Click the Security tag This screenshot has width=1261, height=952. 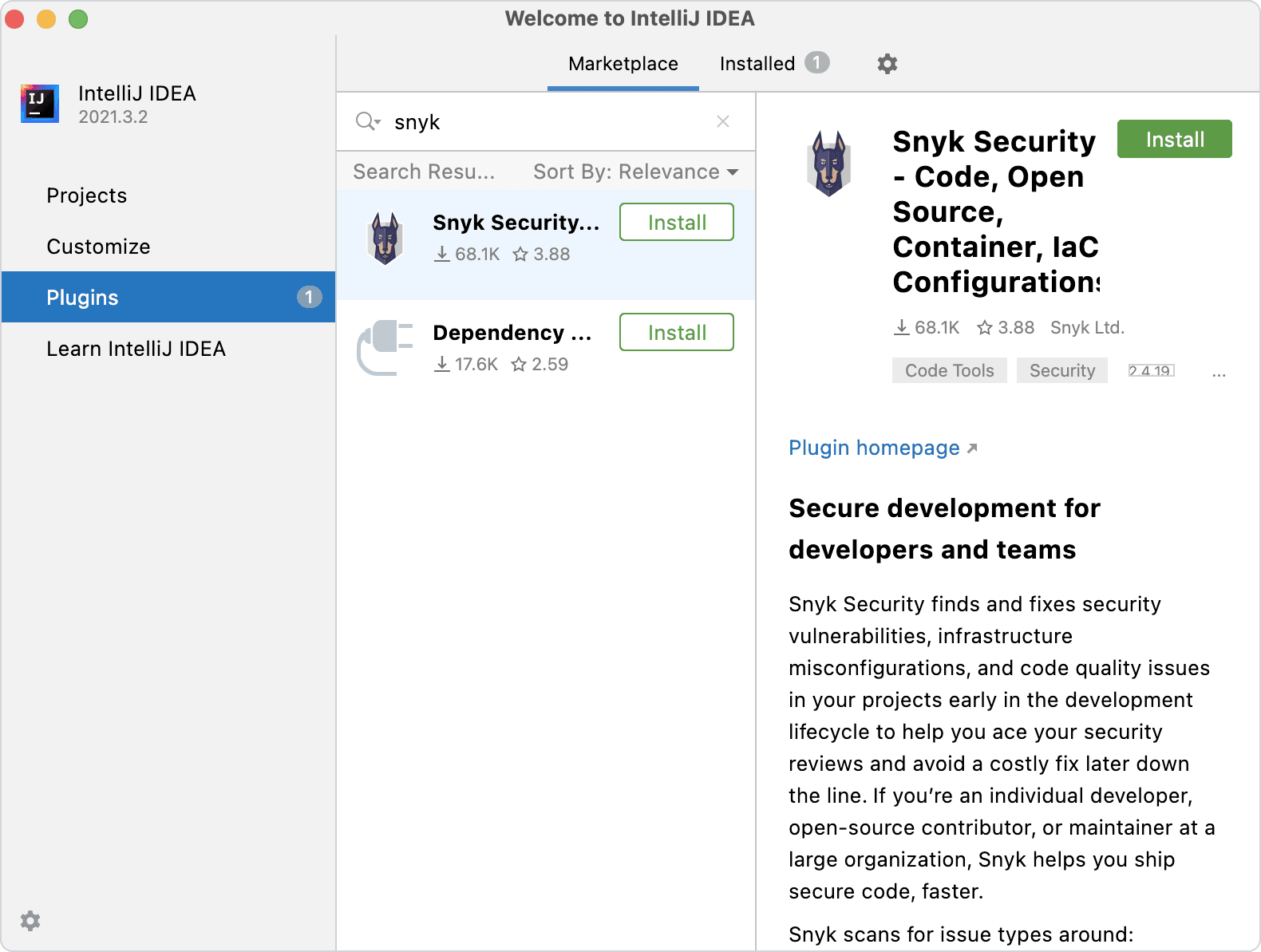click(x=1062, y=370)
